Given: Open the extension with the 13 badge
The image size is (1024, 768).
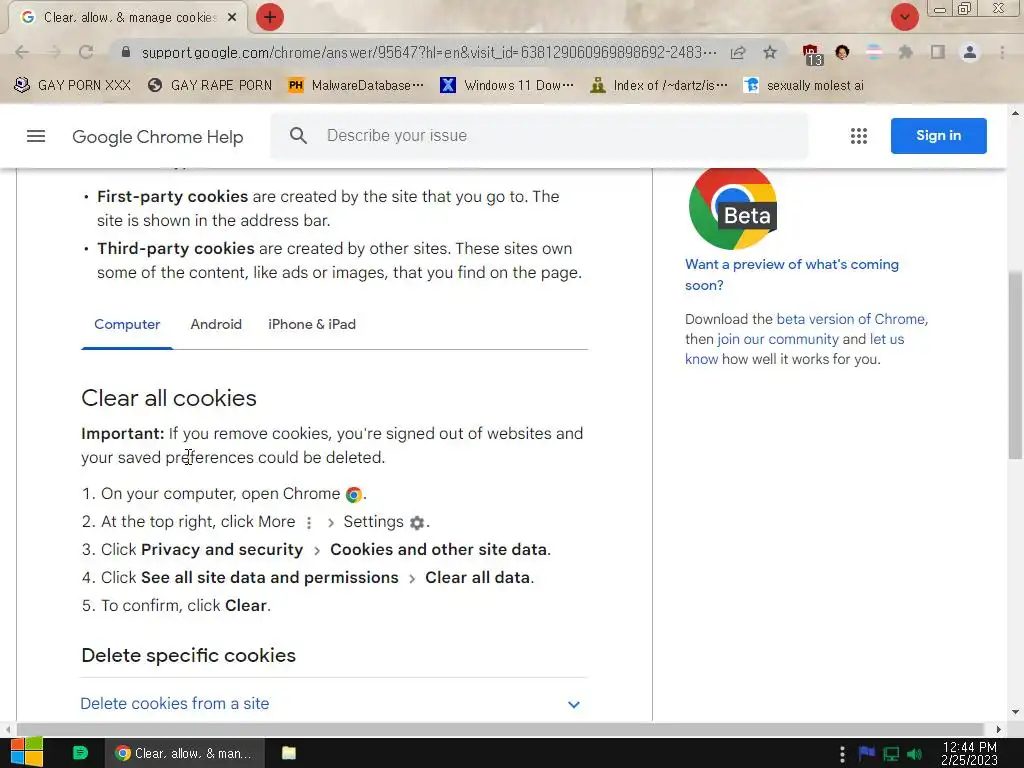Looking at the screenshot, I should click(811, 54).
